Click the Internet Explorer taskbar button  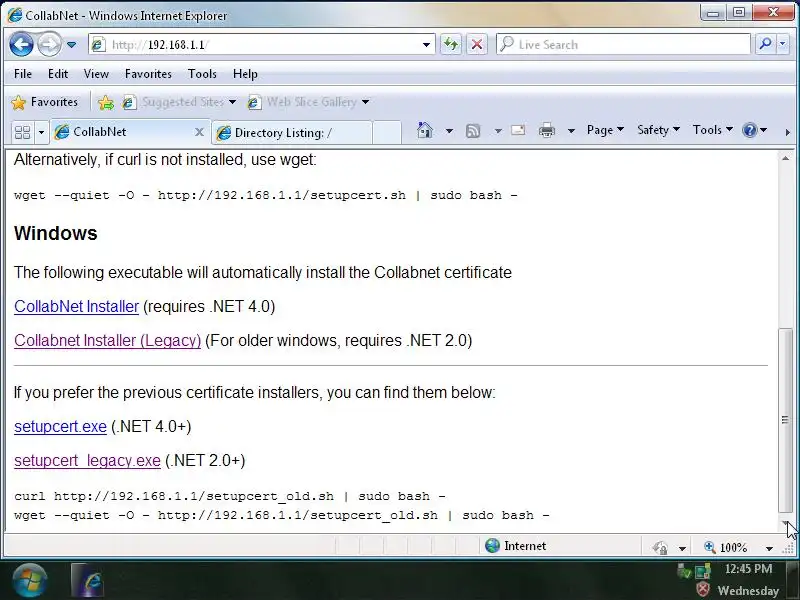tap(87, 580)
